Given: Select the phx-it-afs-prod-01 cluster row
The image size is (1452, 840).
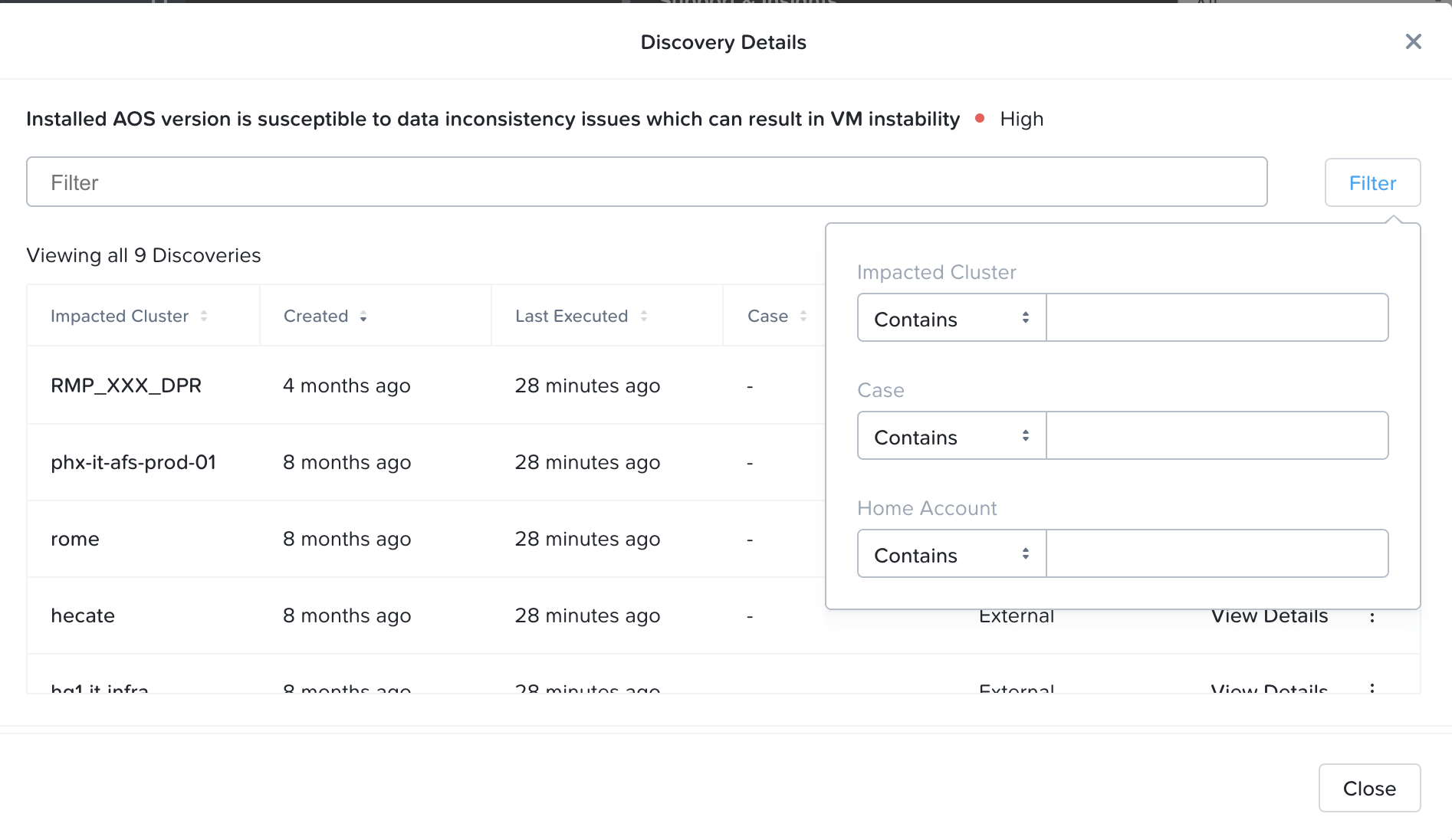Looking at the screenshot, I should pos(133,462).
